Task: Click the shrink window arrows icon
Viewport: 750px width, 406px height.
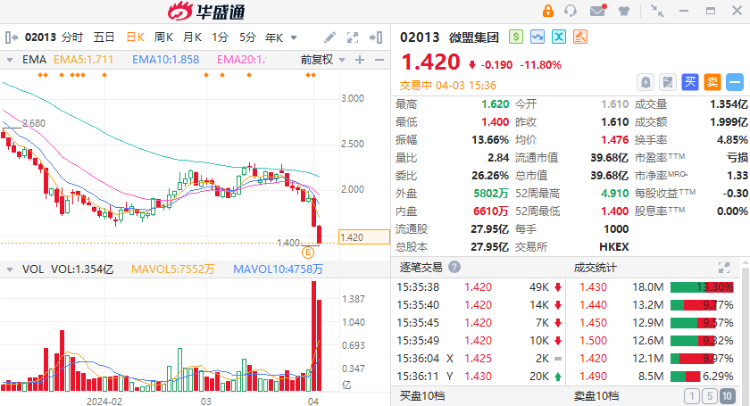Action: coord(657,11)
